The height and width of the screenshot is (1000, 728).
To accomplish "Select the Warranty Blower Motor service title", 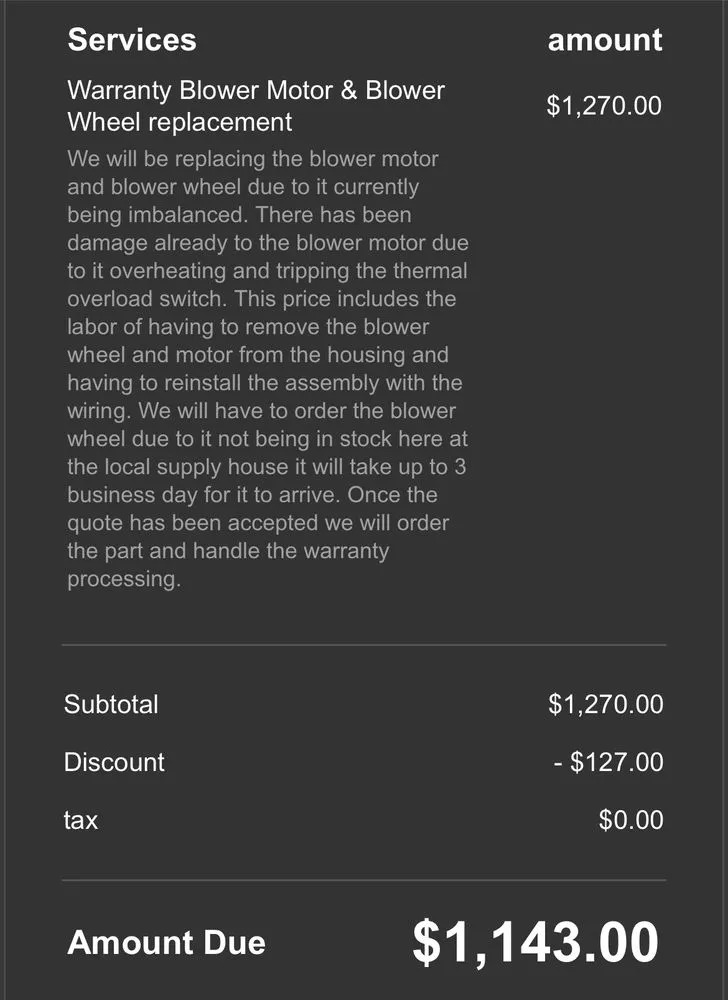I will tap(255, 106).
